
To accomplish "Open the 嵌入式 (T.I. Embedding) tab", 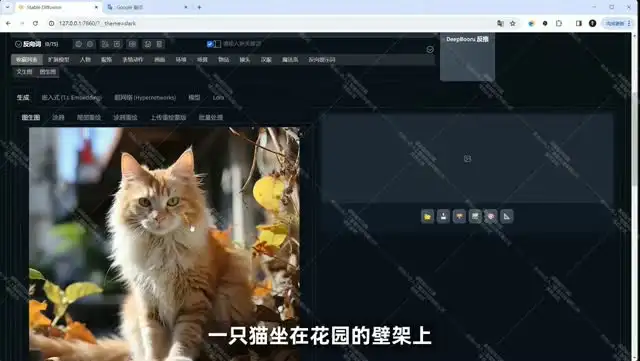I will click(x=71, y=98).
